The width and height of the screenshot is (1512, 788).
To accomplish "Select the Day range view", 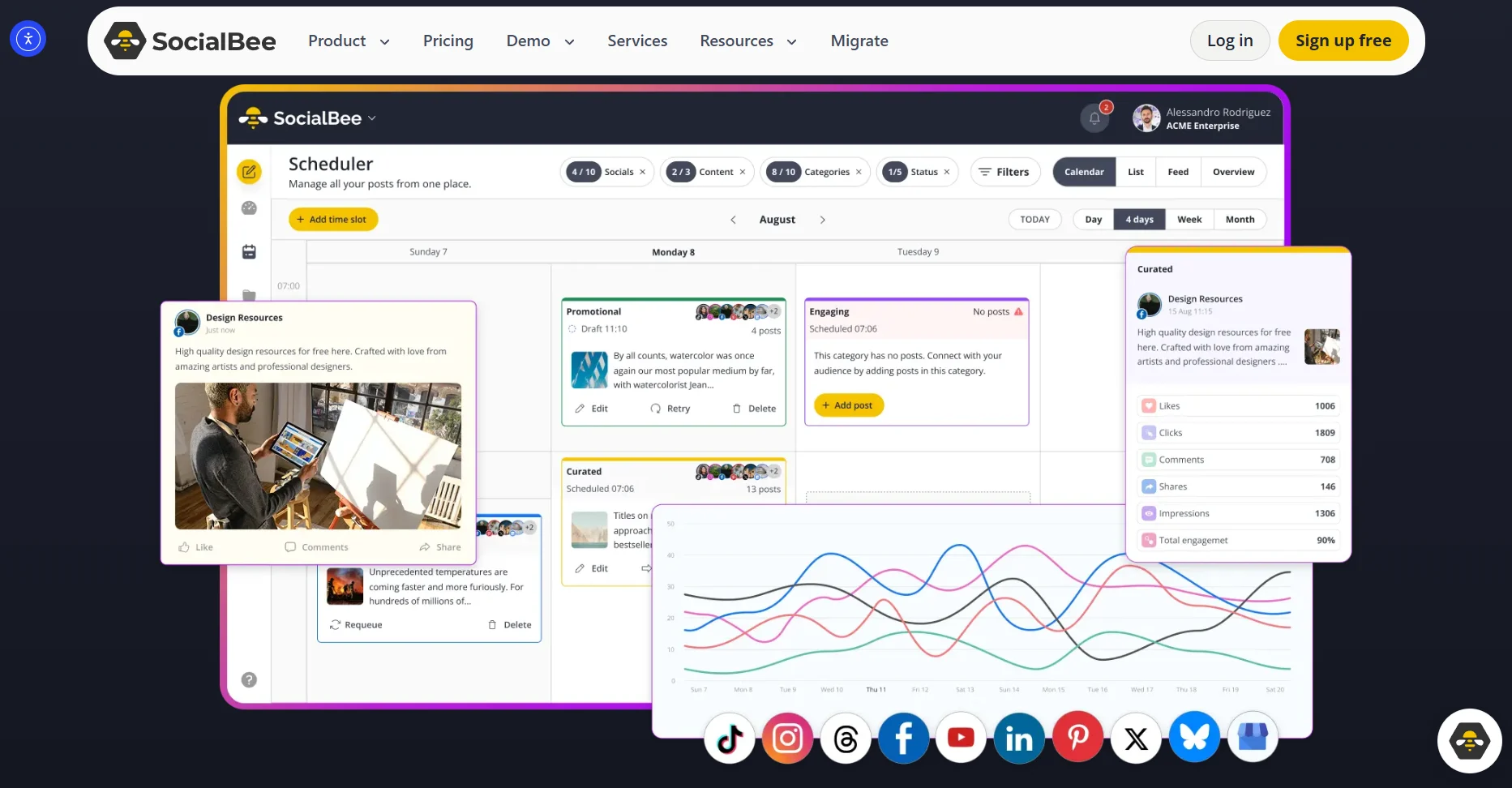I will 1094,220.
